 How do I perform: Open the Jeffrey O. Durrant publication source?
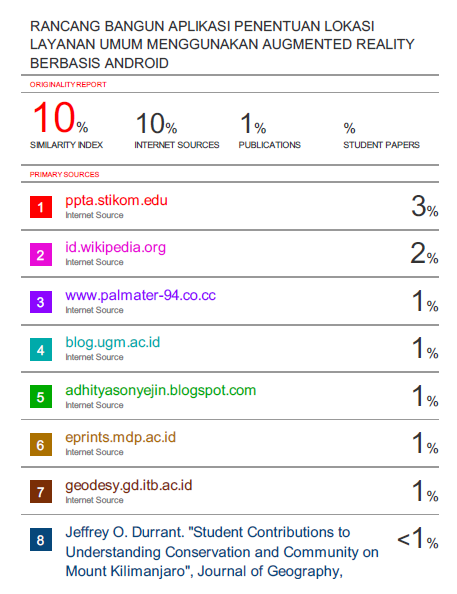pyautogui.click(x=222, y=552)
